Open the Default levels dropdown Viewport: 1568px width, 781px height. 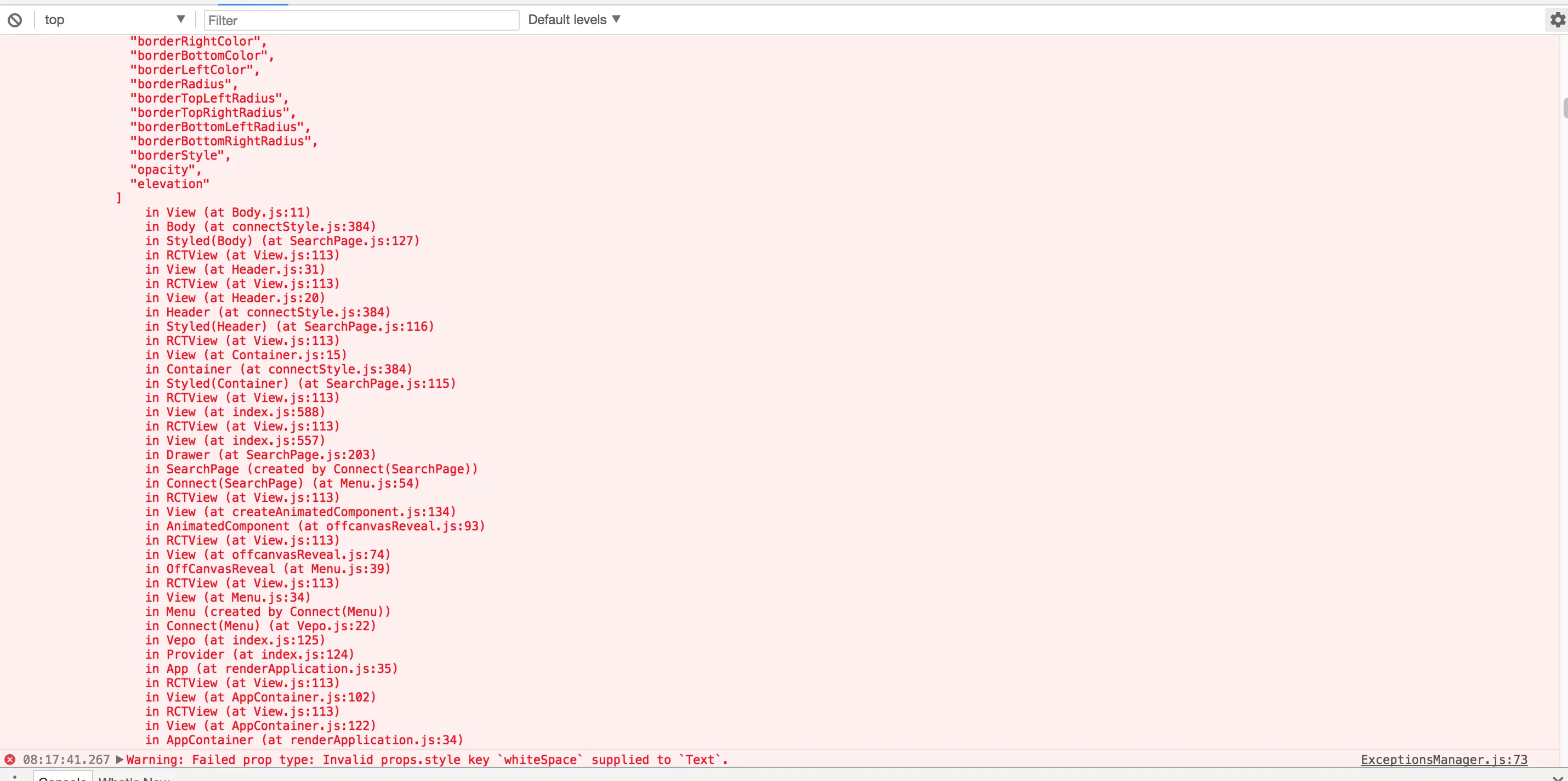(x=574, y=20)
